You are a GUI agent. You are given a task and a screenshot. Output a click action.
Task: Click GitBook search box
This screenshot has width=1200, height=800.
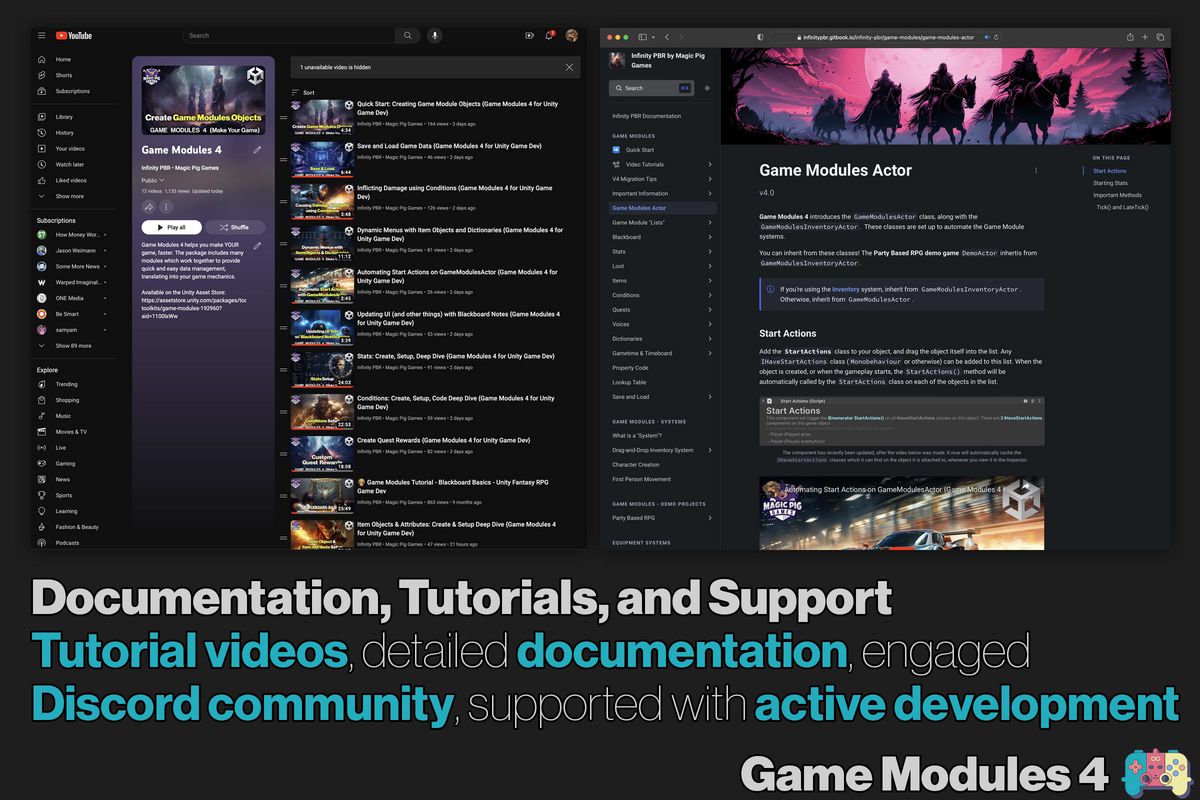[651, 88]
